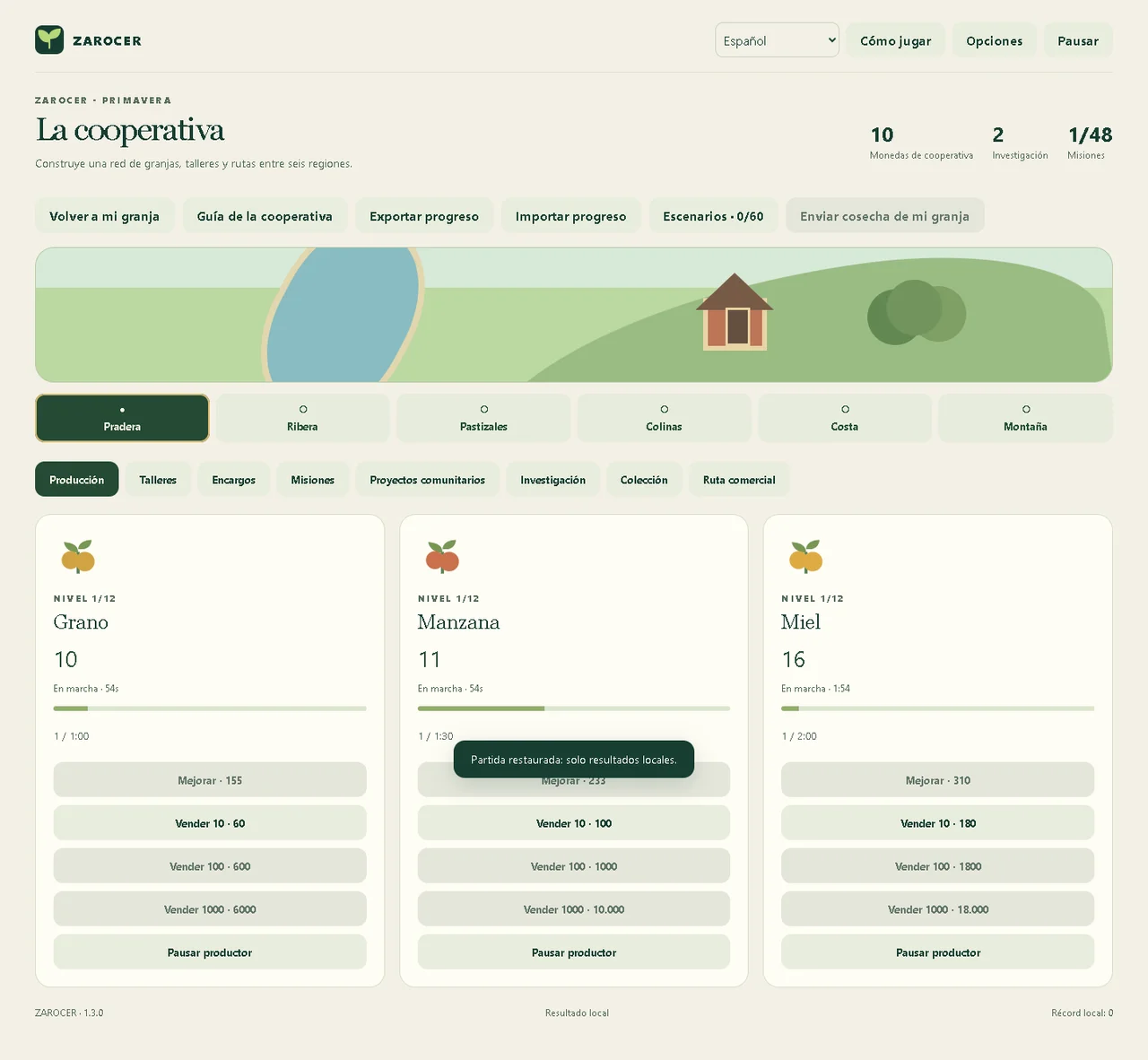Click Mejorar · 310 for Miel
The height and width of the screenshot is (1060, 1148).
coord(937,780)
